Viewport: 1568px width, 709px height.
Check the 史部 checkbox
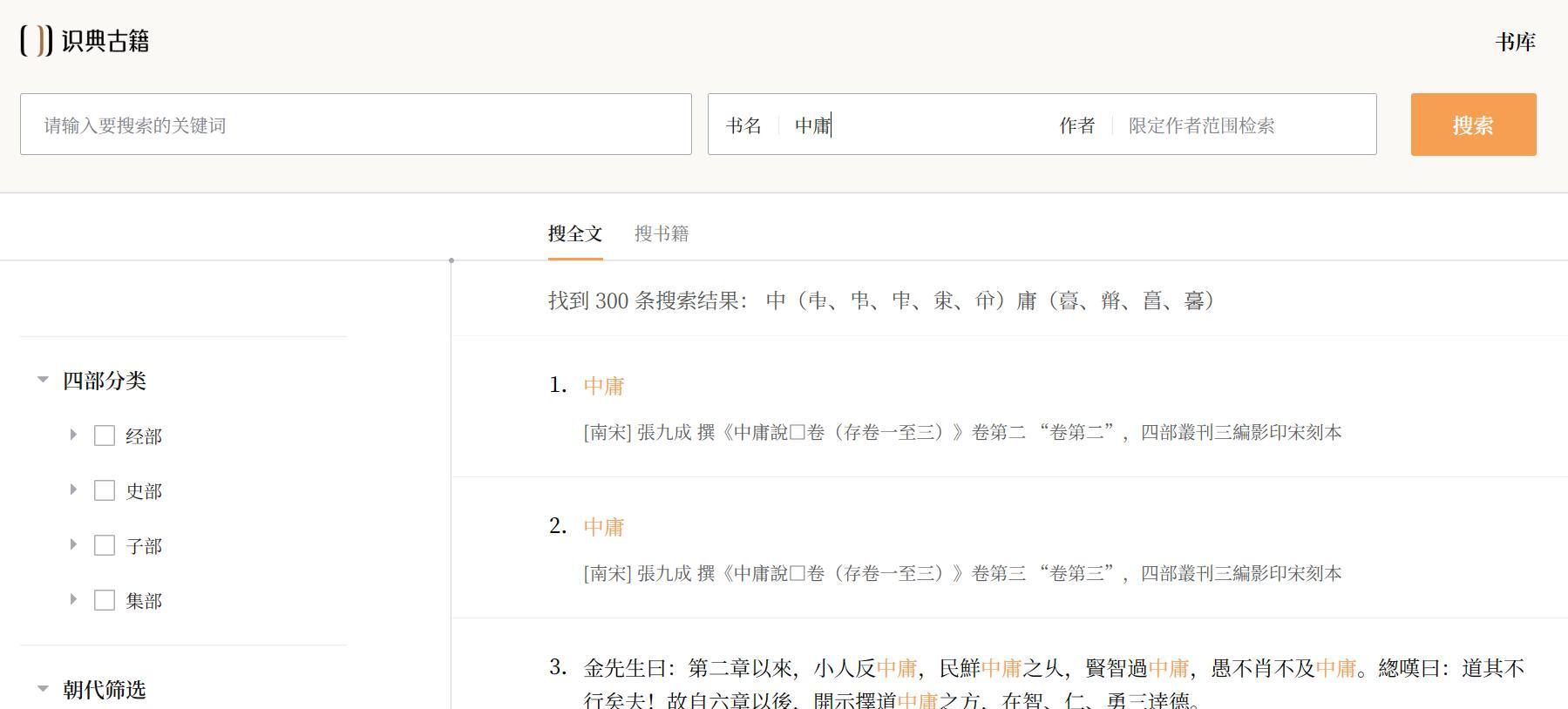[105, 490]
